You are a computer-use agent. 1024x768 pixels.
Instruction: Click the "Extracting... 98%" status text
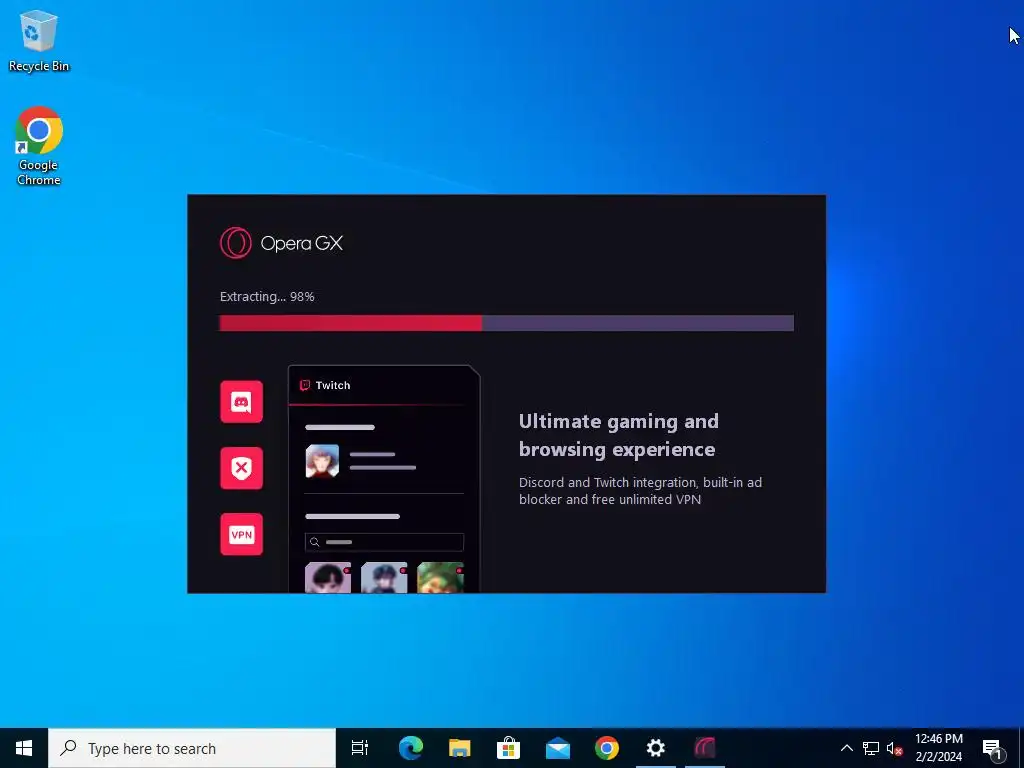tap(267, 296)
